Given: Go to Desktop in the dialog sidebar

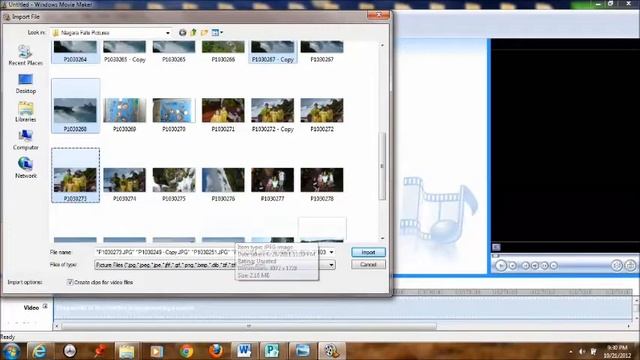Looking at the screenshot, I should coord(25,83).
